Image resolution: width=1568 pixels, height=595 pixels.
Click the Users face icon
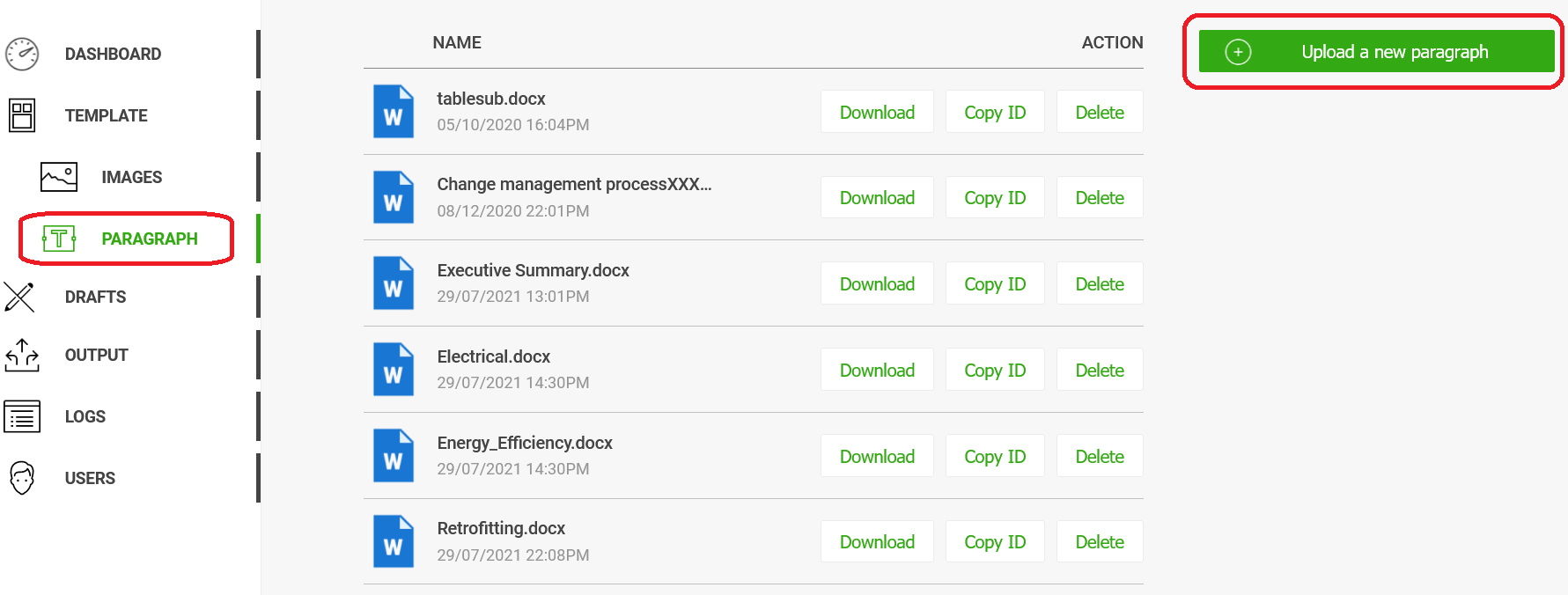pyautogui.click(x=22, y=478)
